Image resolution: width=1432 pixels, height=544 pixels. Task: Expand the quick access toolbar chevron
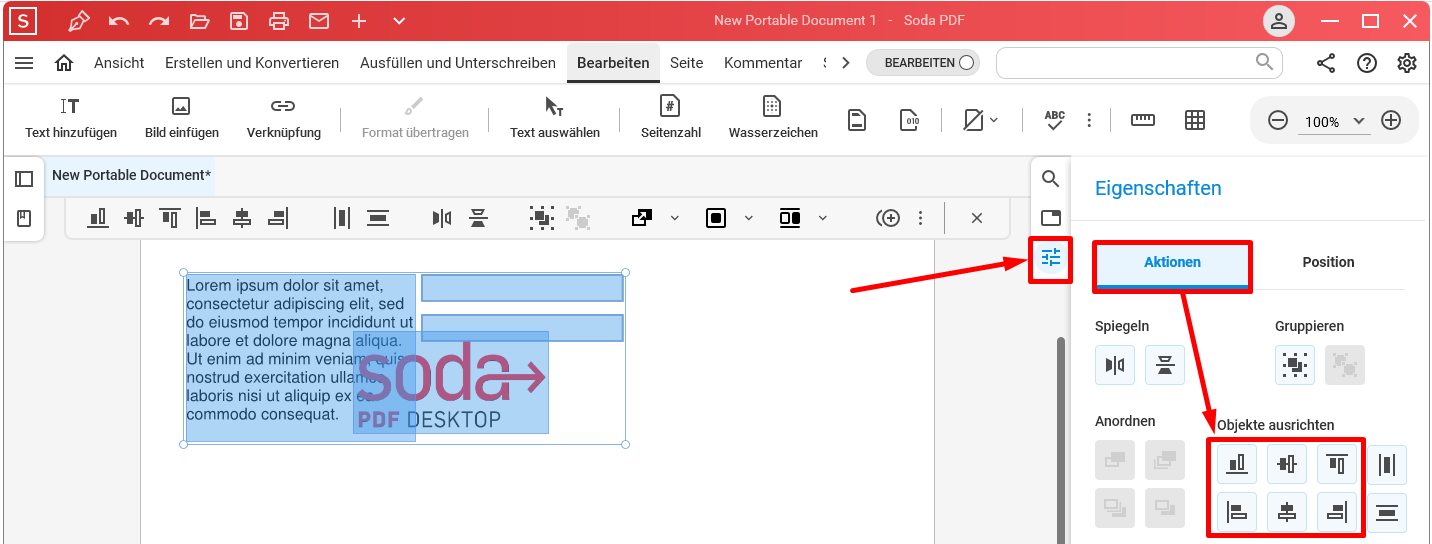399,21
